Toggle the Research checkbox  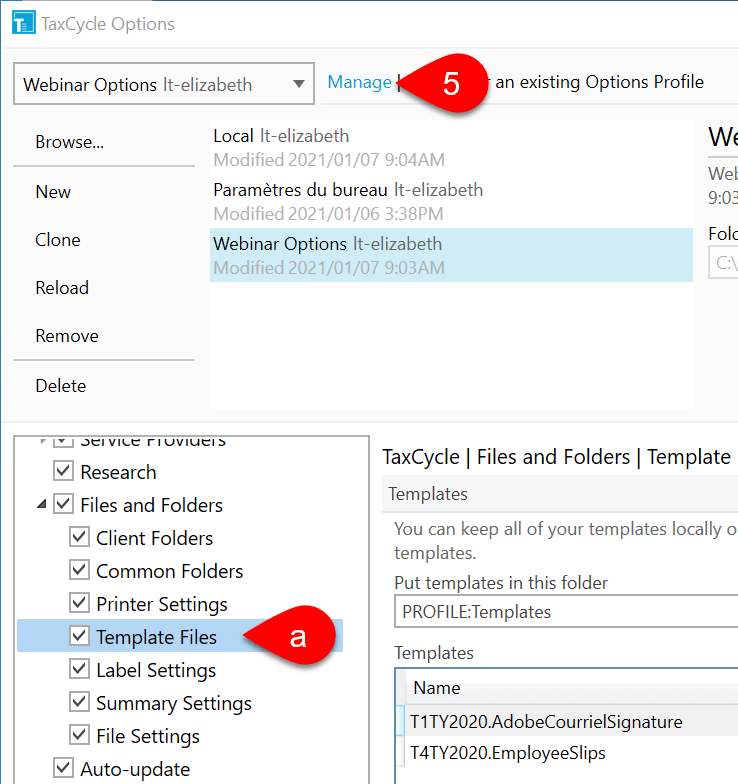point(64,471)
